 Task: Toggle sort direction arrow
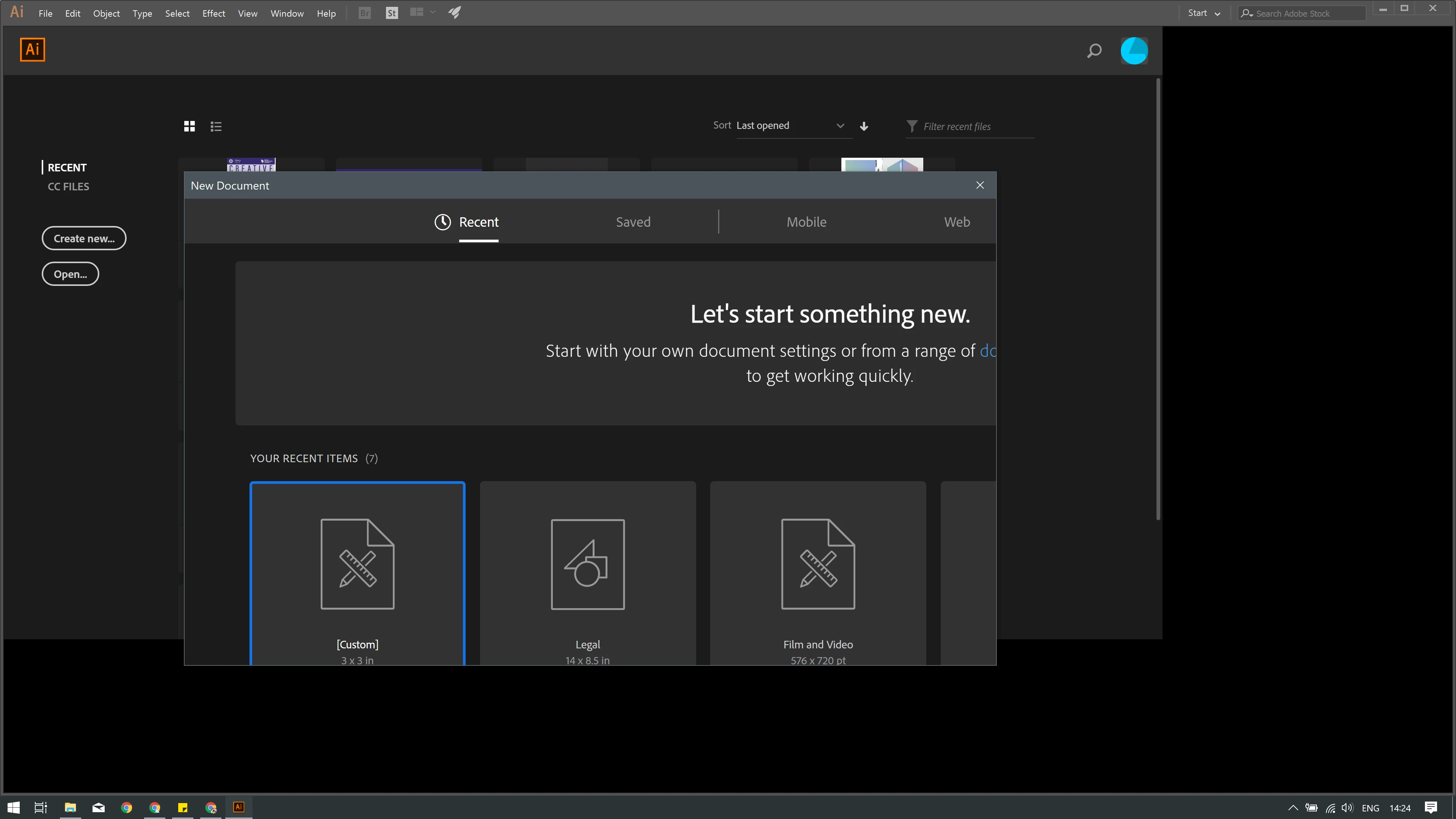click(x=864, y=126)
